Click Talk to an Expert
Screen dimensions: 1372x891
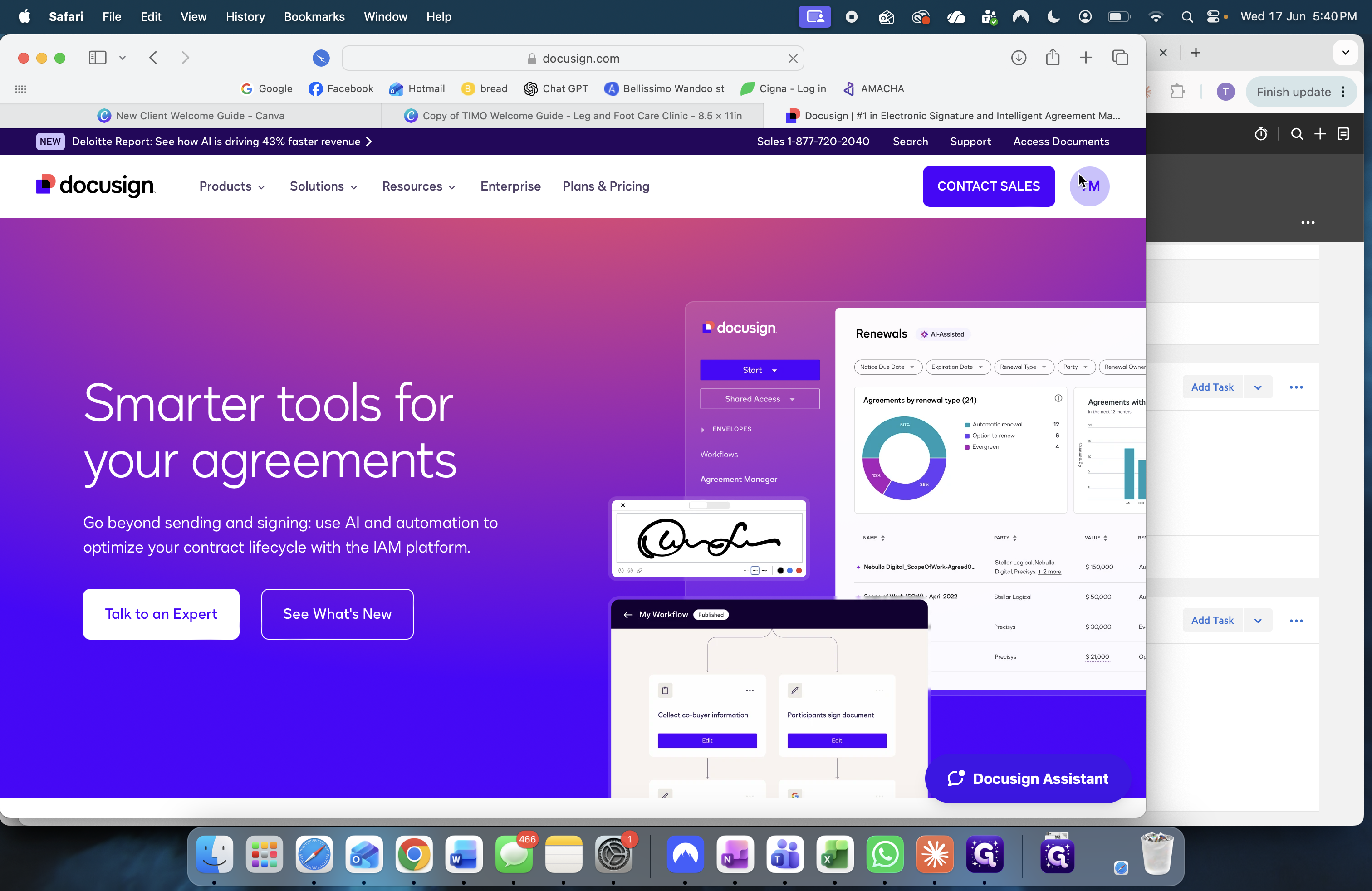point(161,614)
